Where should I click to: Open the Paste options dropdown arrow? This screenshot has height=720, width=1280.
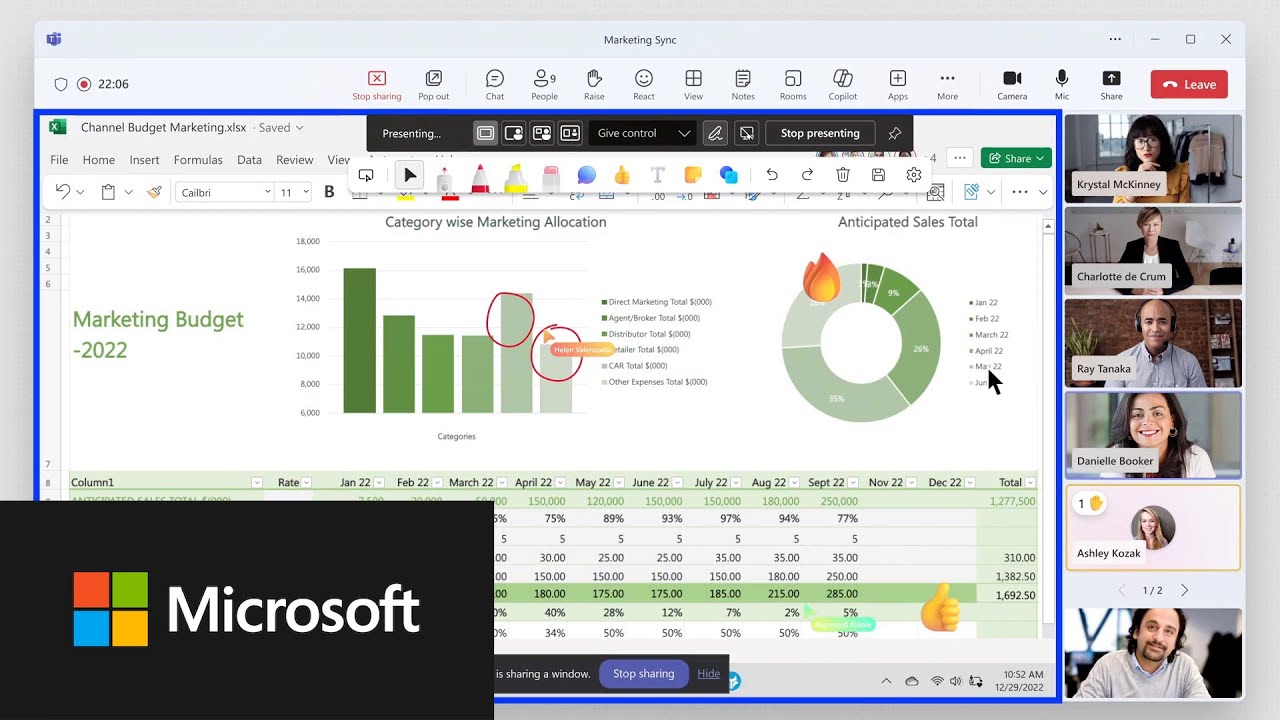pyautogui.click(x=129, y=192)
